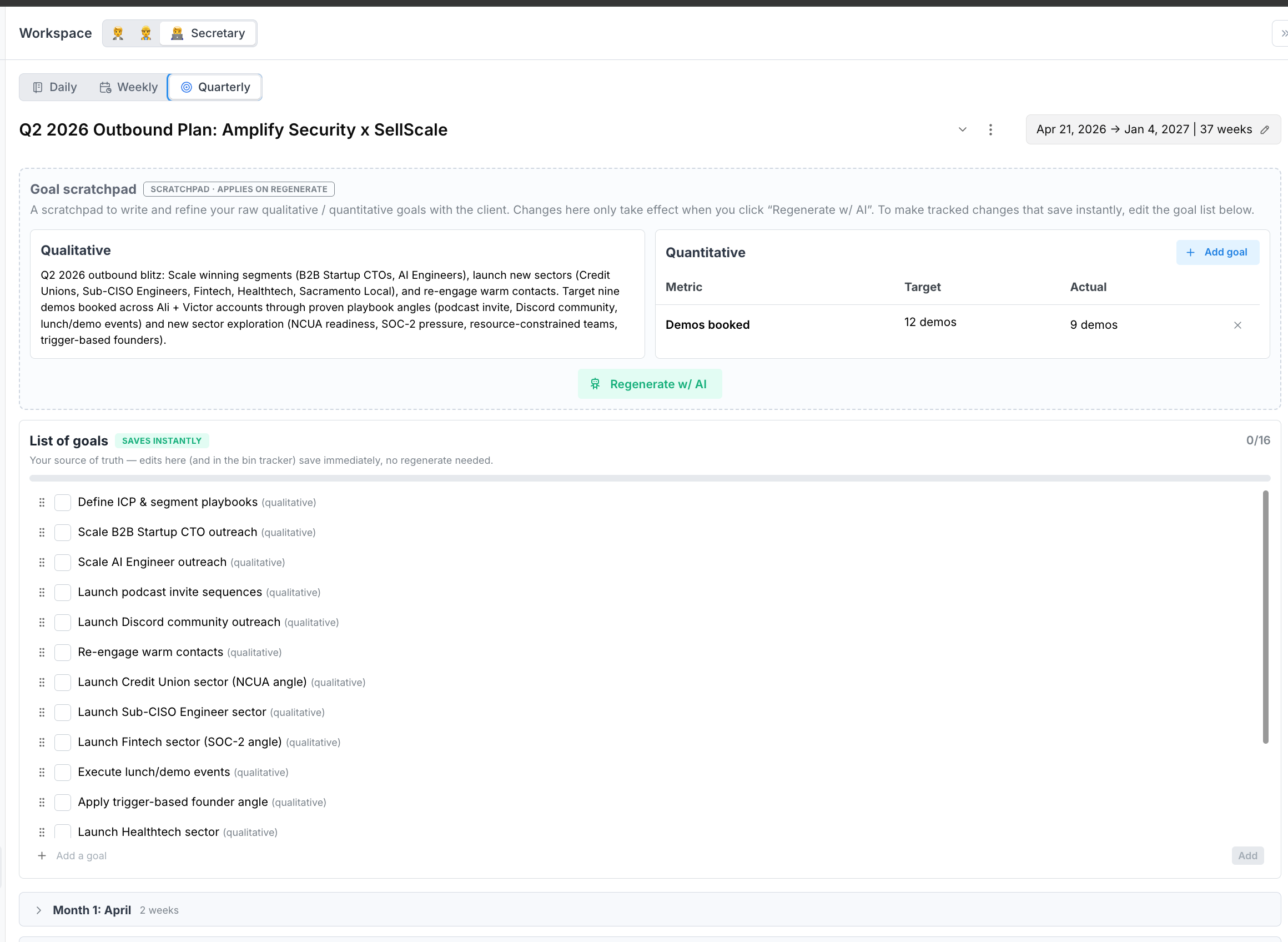This screenshot has width=1288, height=942.
Task: Grab drag handle for Define ICP goal
Action: [x=42, y=502]
